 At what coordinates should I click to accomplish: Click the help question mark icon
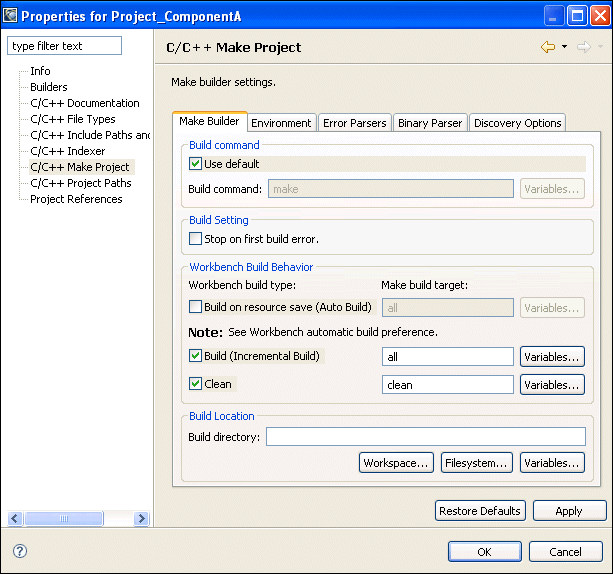[x=20, y=551]
